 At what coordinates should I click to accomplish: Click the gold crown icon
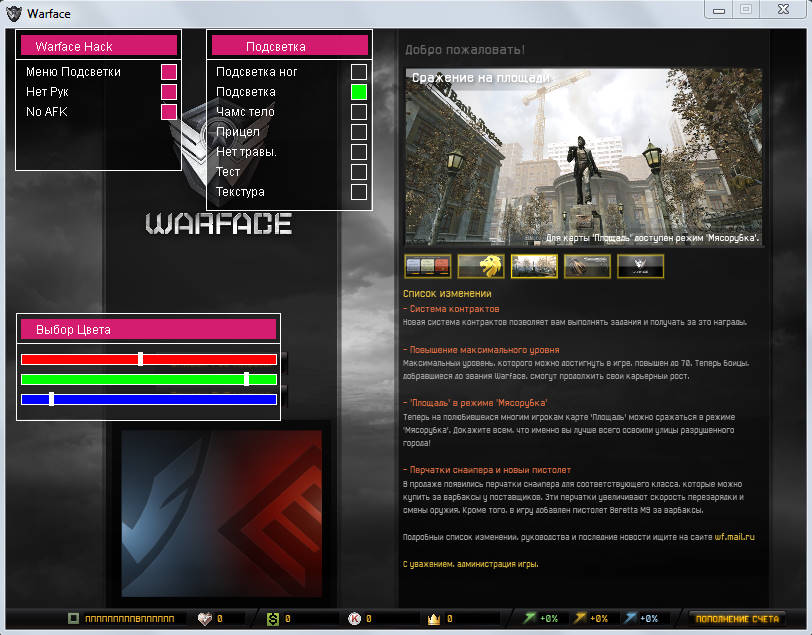(434, 618)
